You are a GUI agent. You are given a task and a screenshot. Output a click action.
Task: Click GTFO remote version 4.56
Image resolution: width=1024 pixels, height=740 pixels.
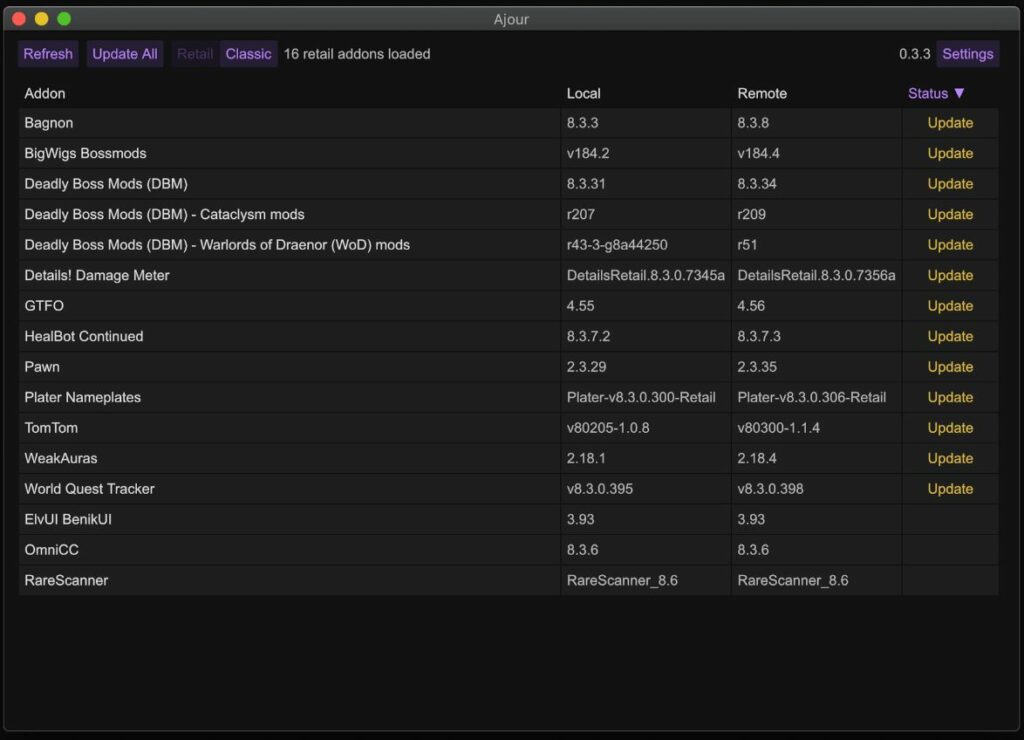click(x=751, y=306)
